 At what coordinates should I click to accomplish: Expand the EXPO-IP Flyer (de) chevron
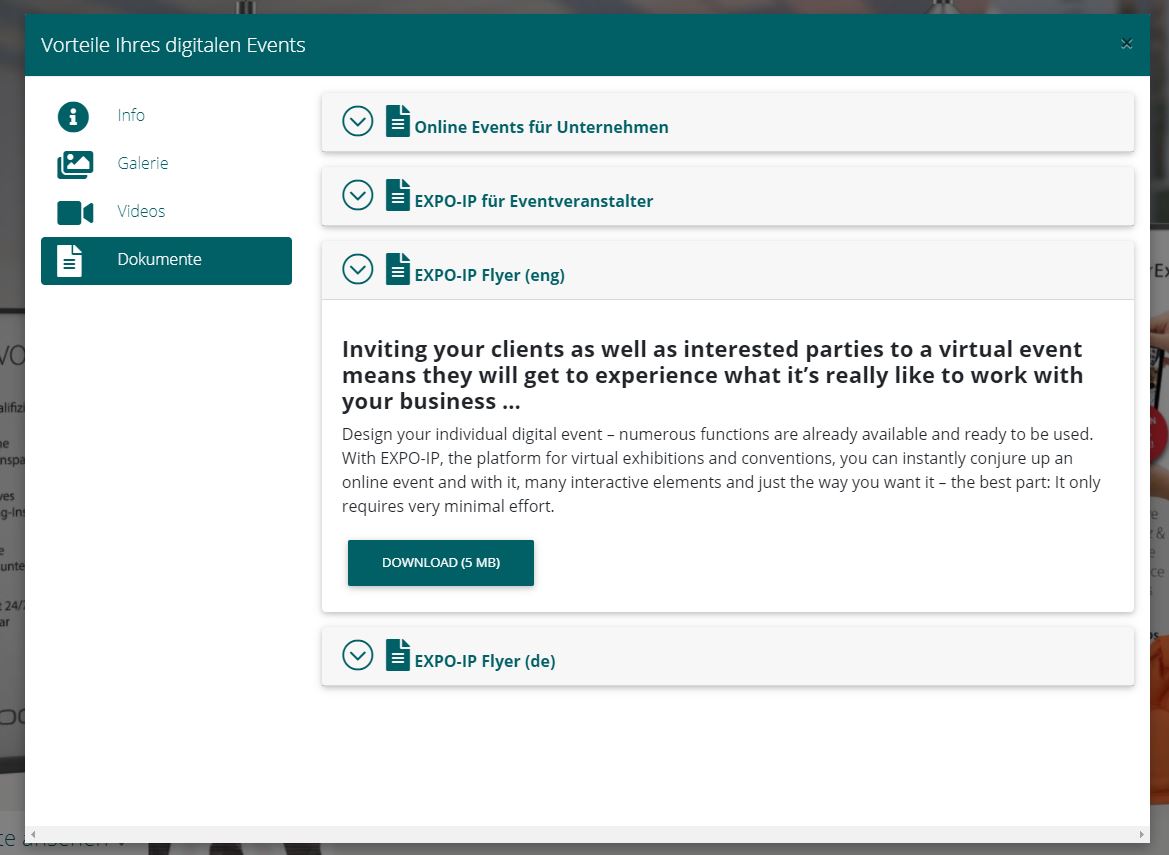coord(358,655)
